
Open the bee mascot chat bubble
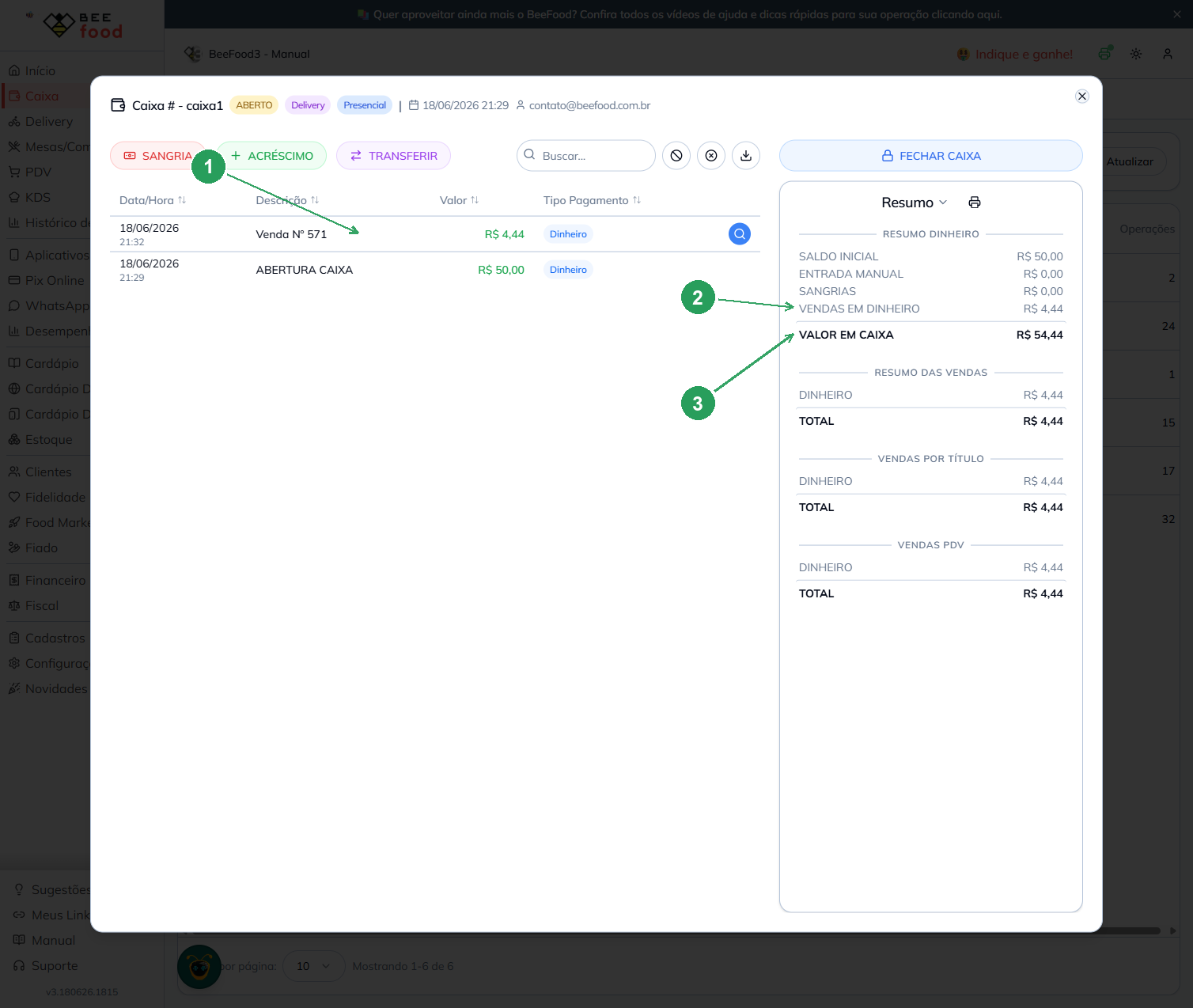(x=199, y=967)
